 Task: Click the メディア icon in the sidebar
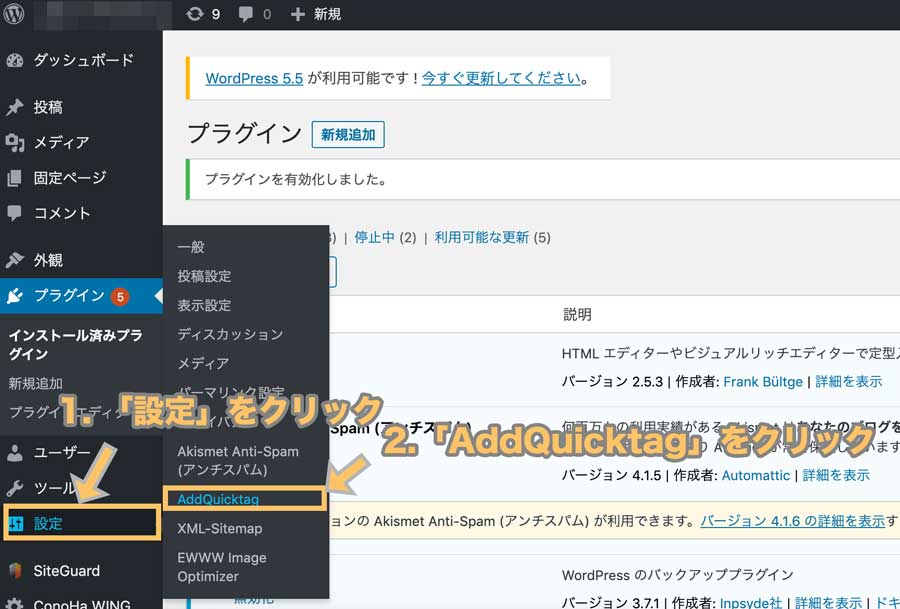click(x=15, y=142)
